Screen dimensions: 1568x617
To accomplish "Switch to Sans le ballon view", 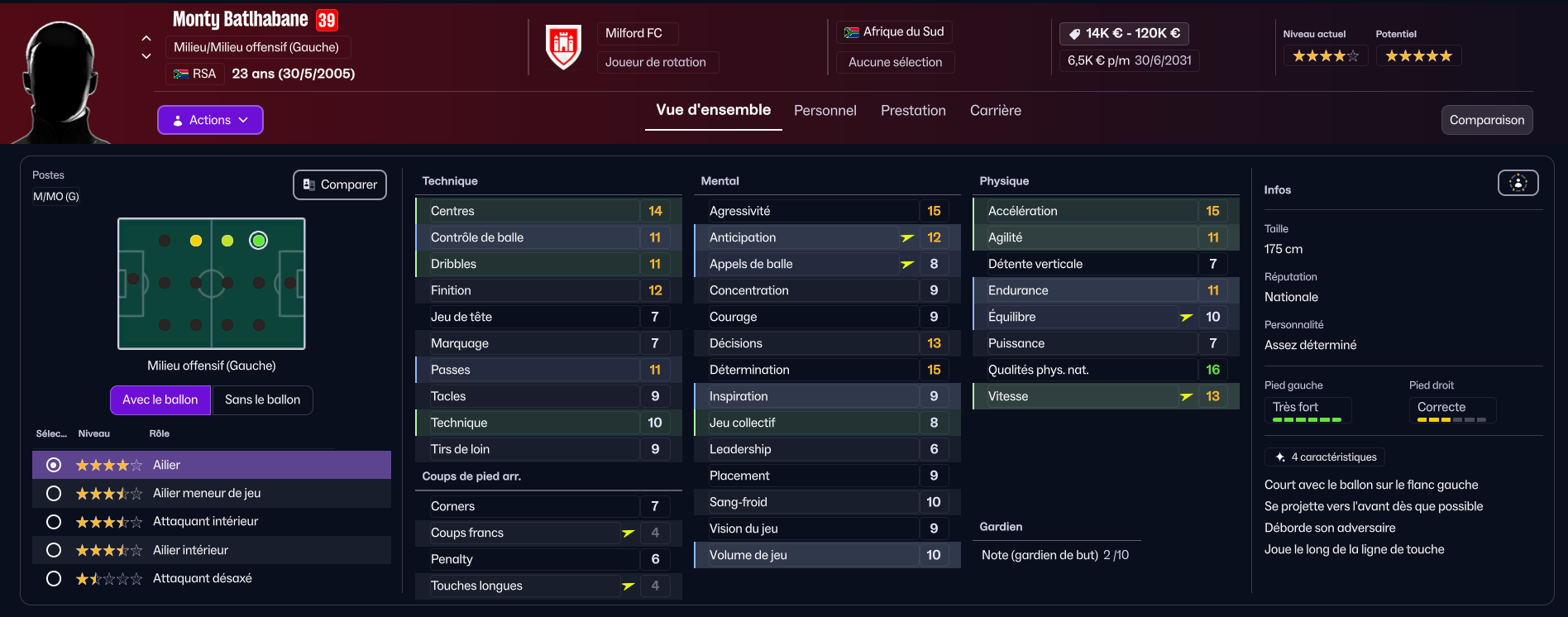I will tap(262, 400).
